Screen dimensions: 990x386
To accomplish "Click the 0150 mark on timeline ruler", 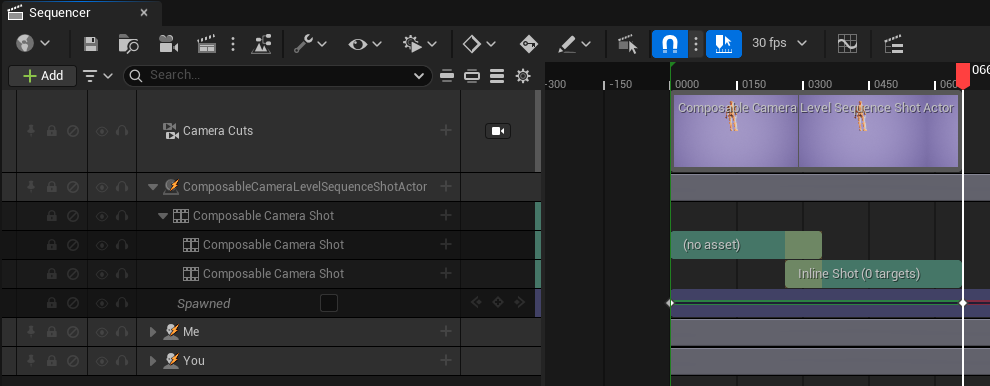I will coord(753,84).
